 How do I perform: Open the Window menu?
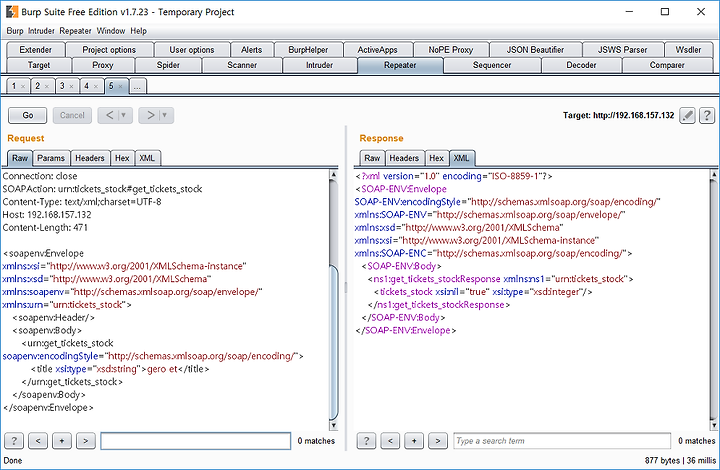(111, 31)
